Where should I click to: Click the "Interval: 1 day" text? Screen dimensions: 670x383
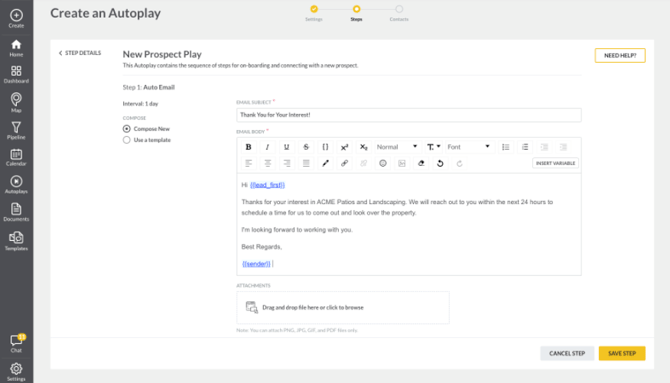pos(140,104)
